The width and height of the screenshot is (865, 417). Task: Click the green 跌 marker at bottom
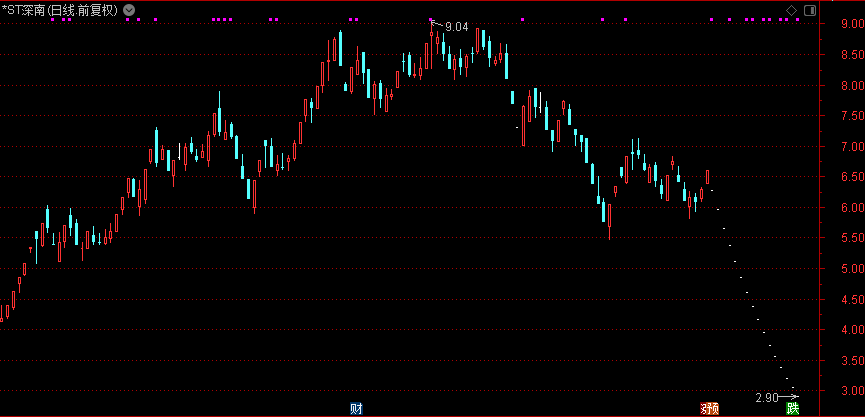point(793,408)
